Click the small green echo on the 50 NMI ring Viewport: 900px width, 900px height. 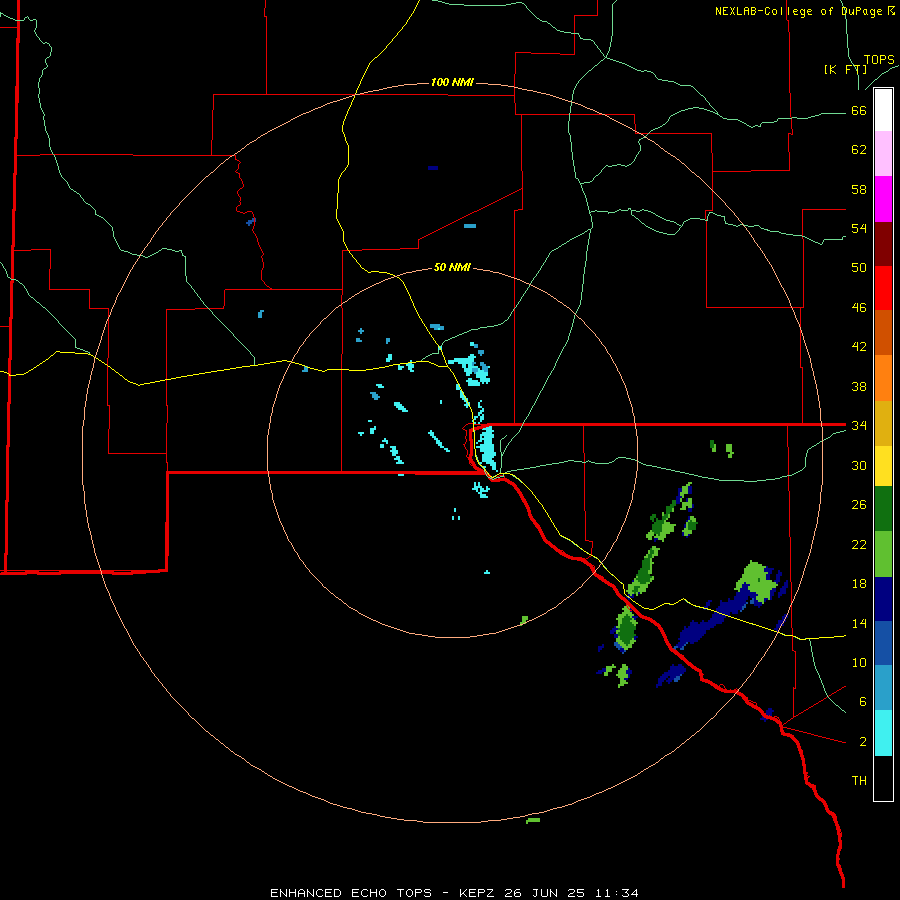(524, 620)
